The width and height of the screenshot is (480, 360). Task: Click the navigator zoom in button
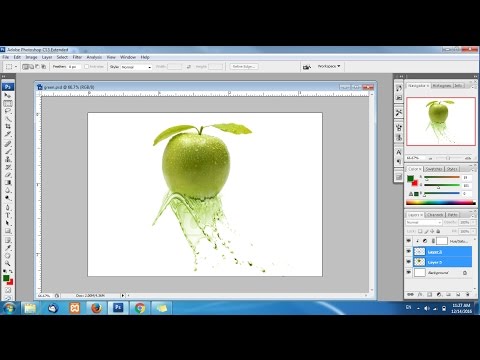(468, 158)
